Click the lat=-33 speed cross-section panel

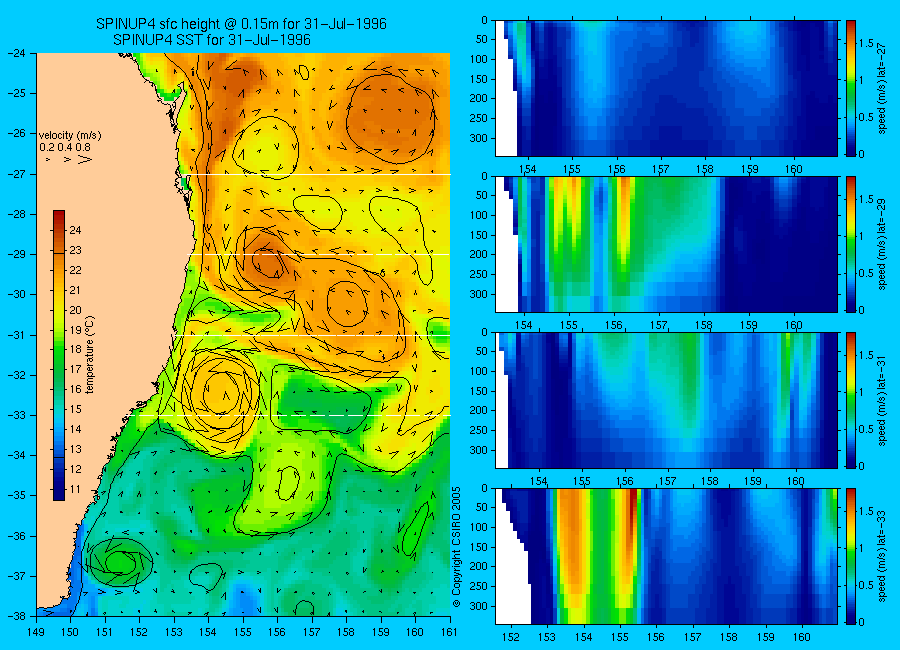pyautogui.click(x=666, y=556)
